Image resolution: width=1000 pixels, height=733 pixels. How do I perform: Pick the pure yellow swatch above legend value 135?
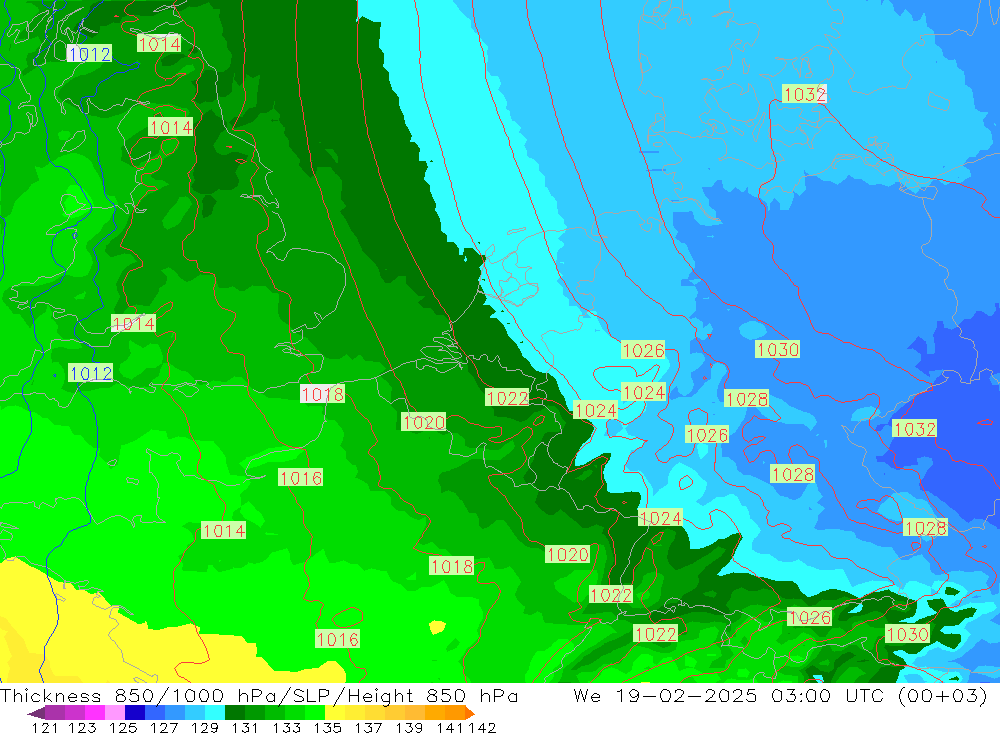335,713
